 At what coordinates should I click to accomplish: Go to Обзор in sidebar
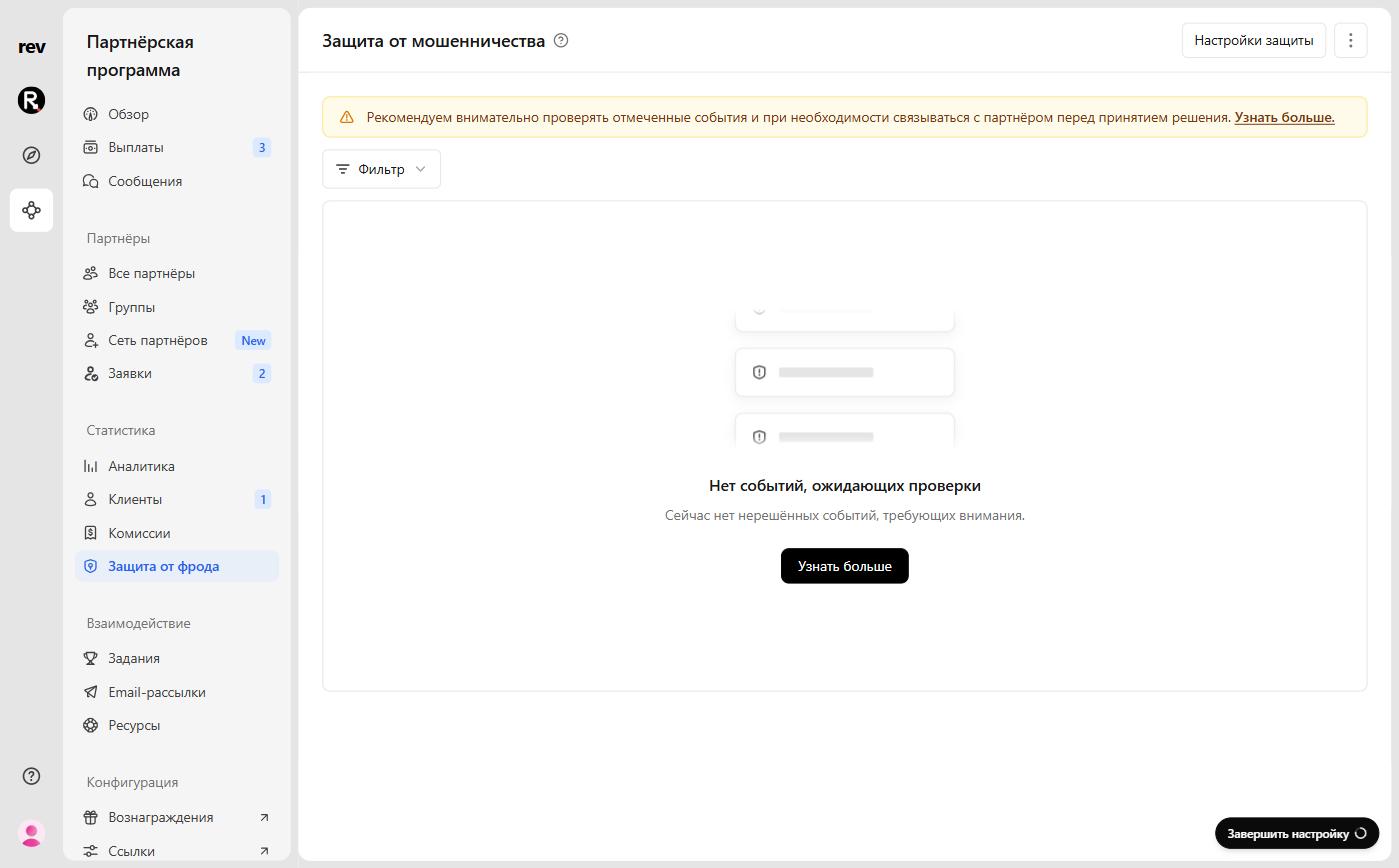tap(177, 114)
